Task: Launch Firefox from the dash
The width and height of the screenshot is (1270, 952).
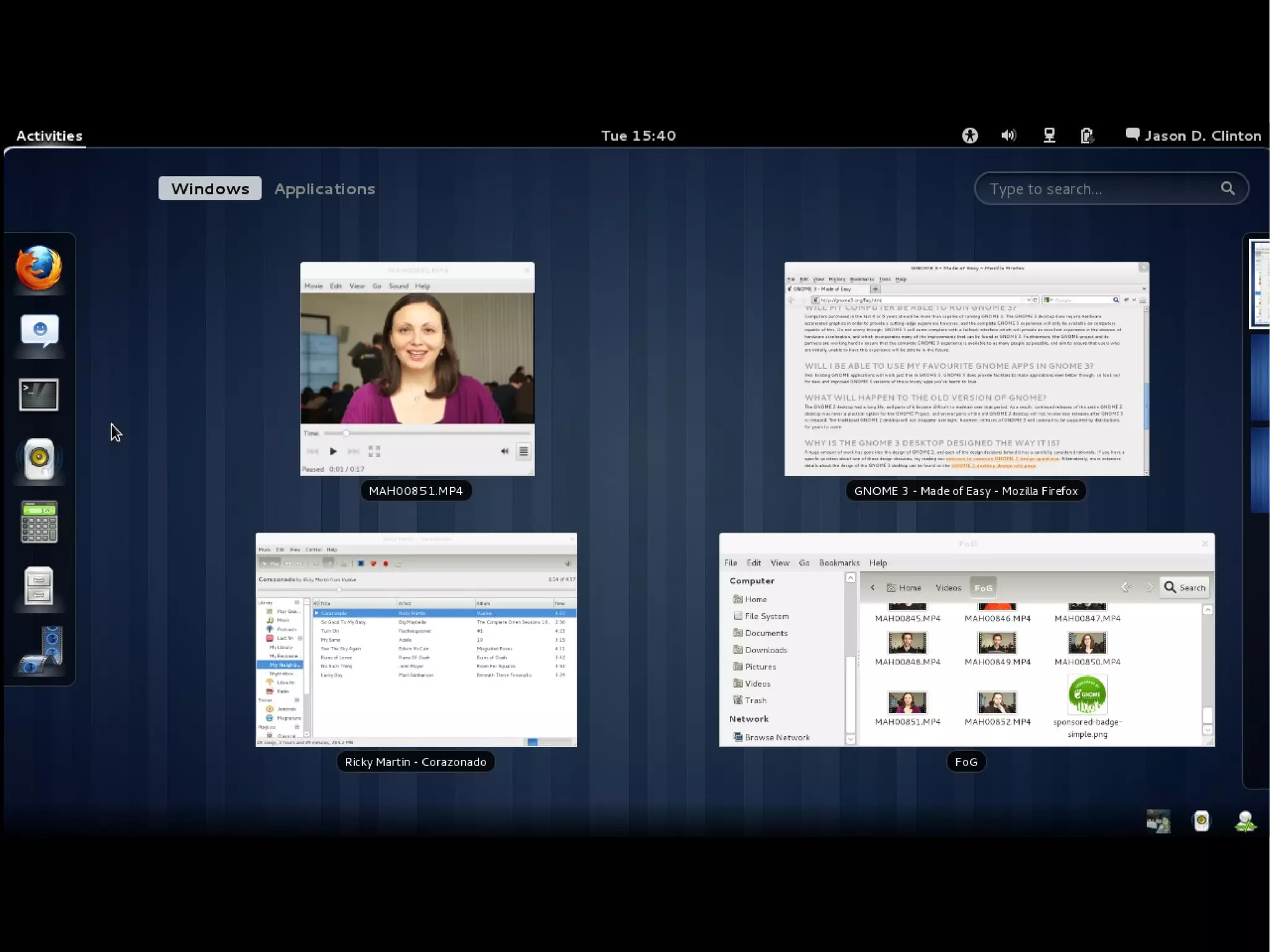Action: pyautogui.click(x=38, y=269)
